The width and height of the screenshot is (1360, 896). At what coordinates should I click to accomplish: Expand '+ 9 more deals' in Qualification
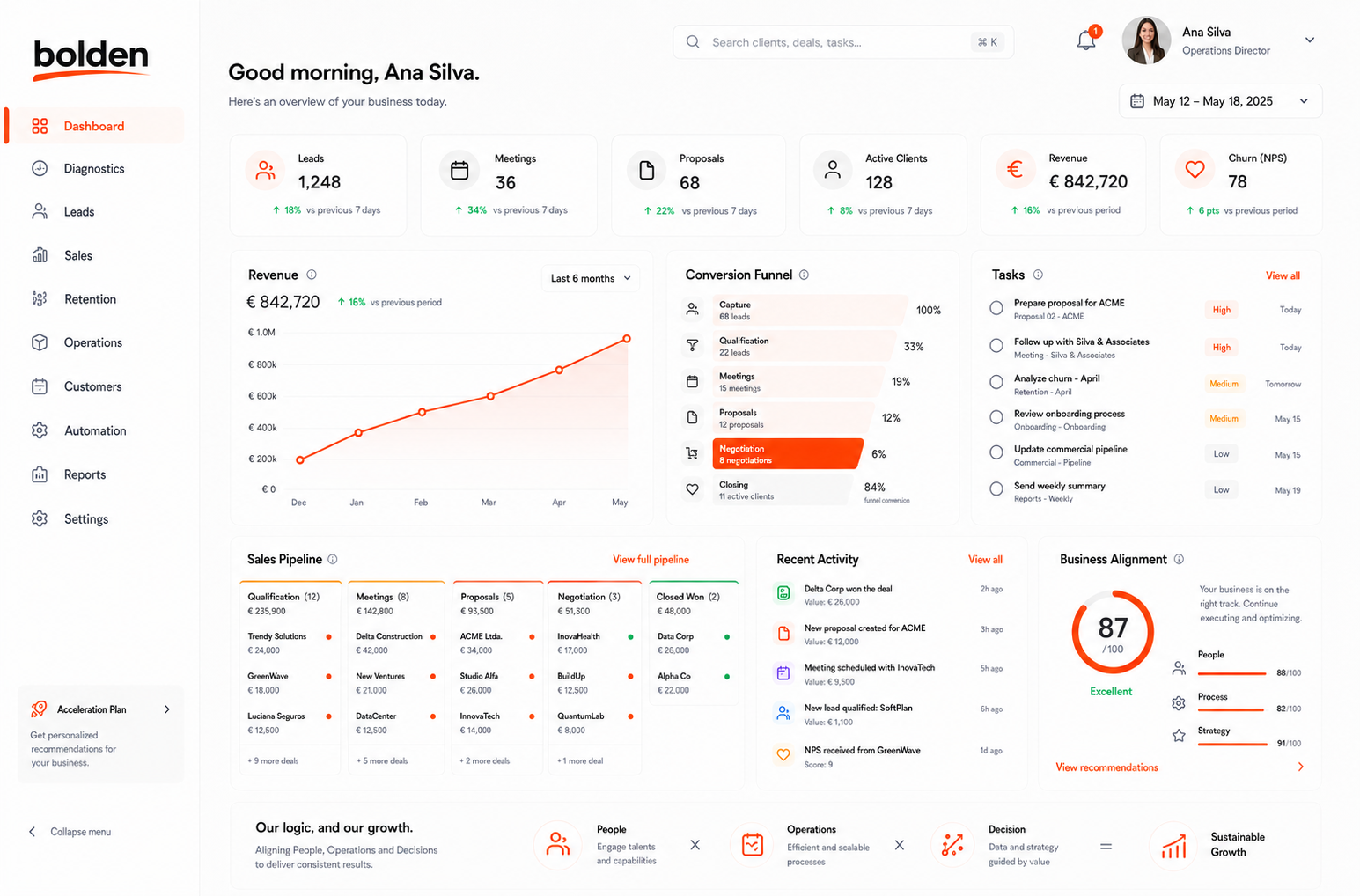pos(273,760)
